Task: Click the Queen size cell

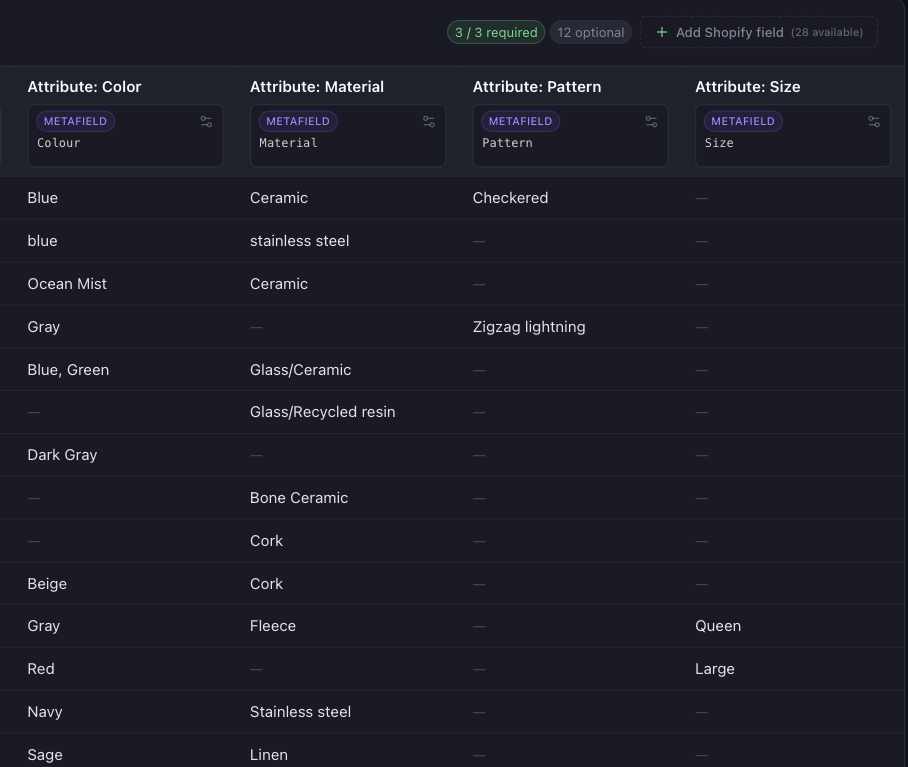Action: [x=718, y=626]
